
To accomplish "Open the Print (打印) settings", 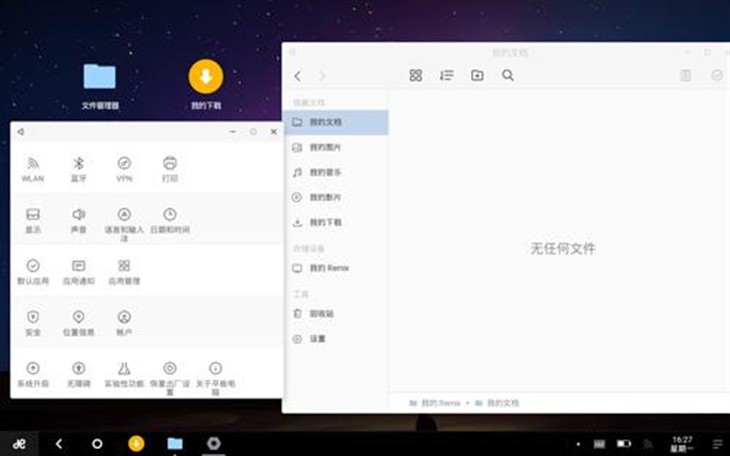I will coord(170,169).
